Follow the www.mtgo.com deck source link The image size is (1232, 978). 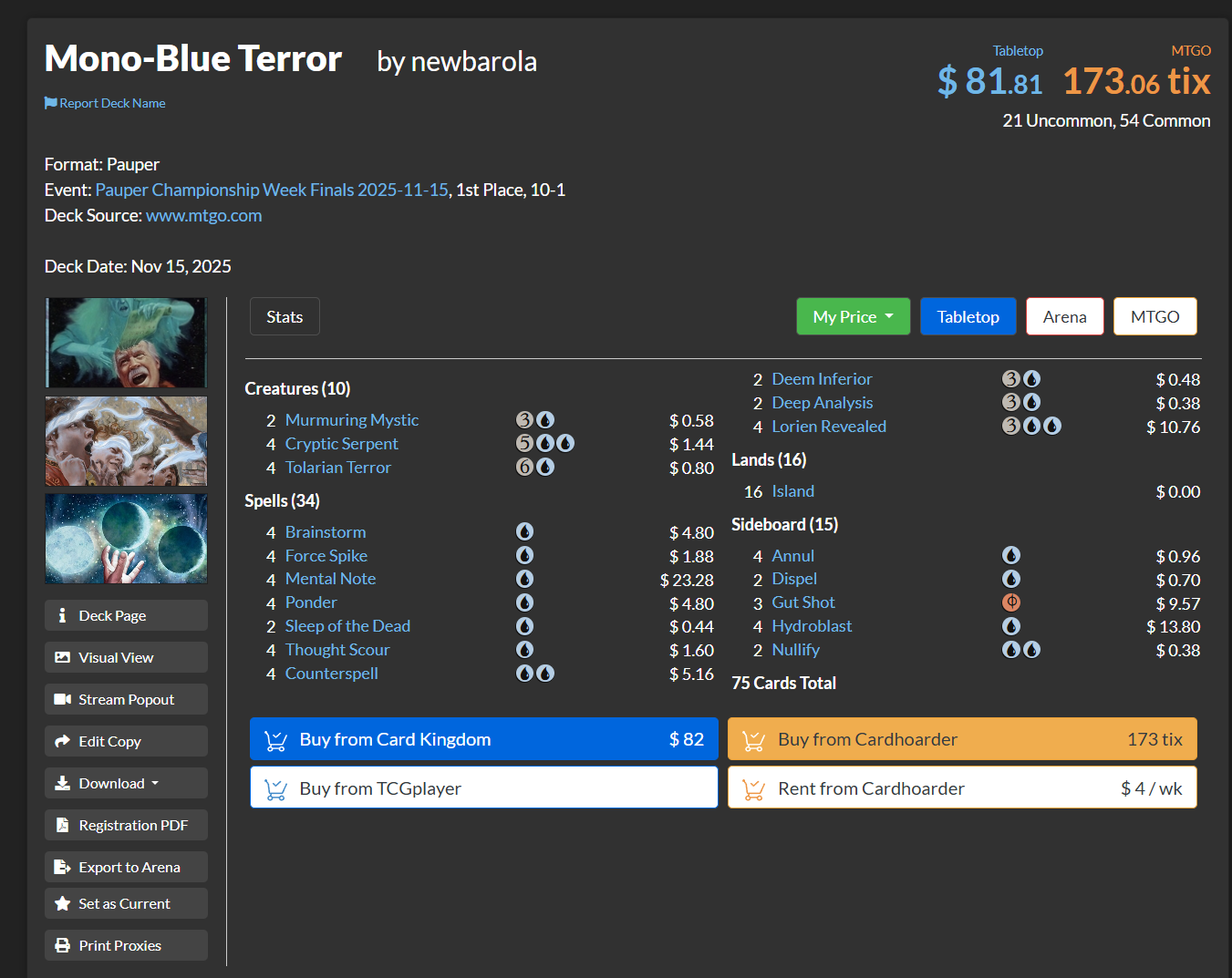coord(204,215)
